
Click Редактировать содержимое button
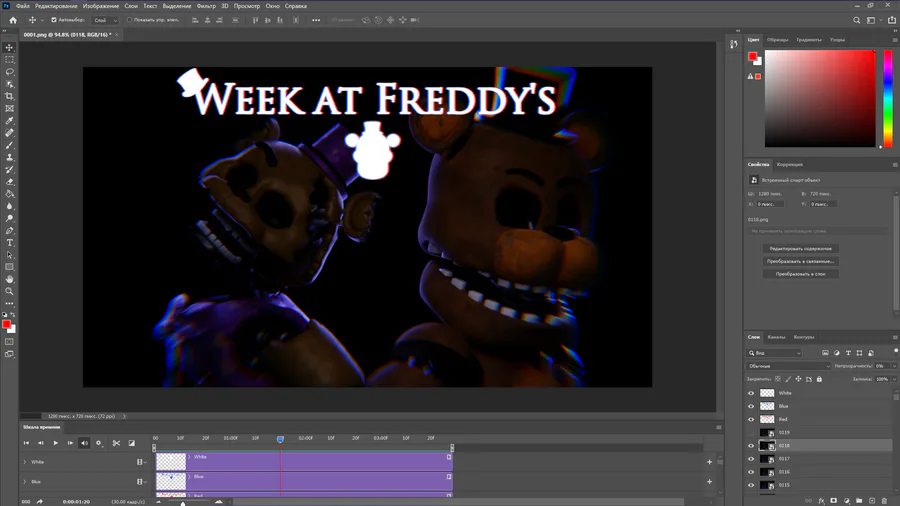[800, 248]
